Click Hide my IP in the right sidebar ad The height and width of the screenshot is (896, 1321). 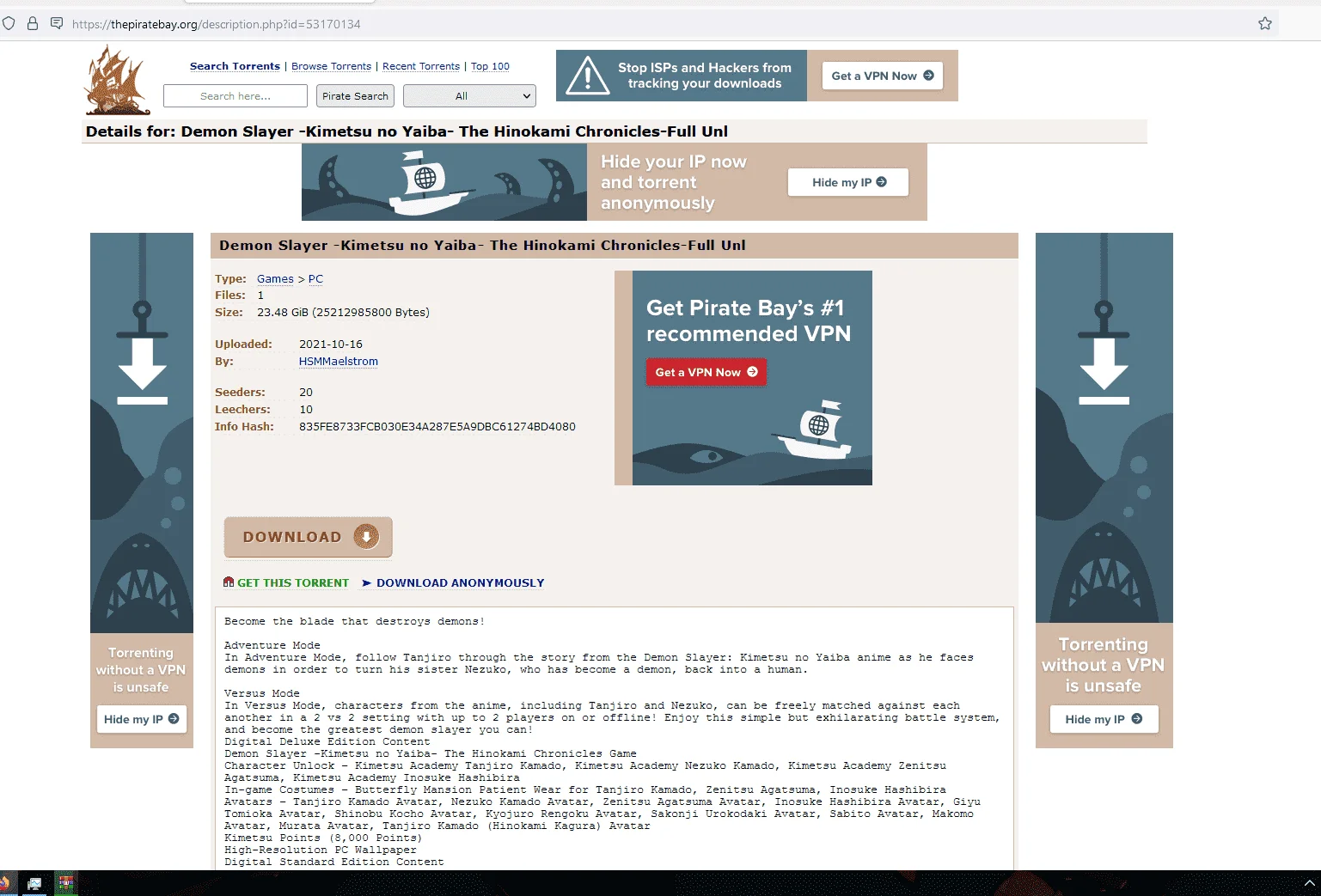1104,719
